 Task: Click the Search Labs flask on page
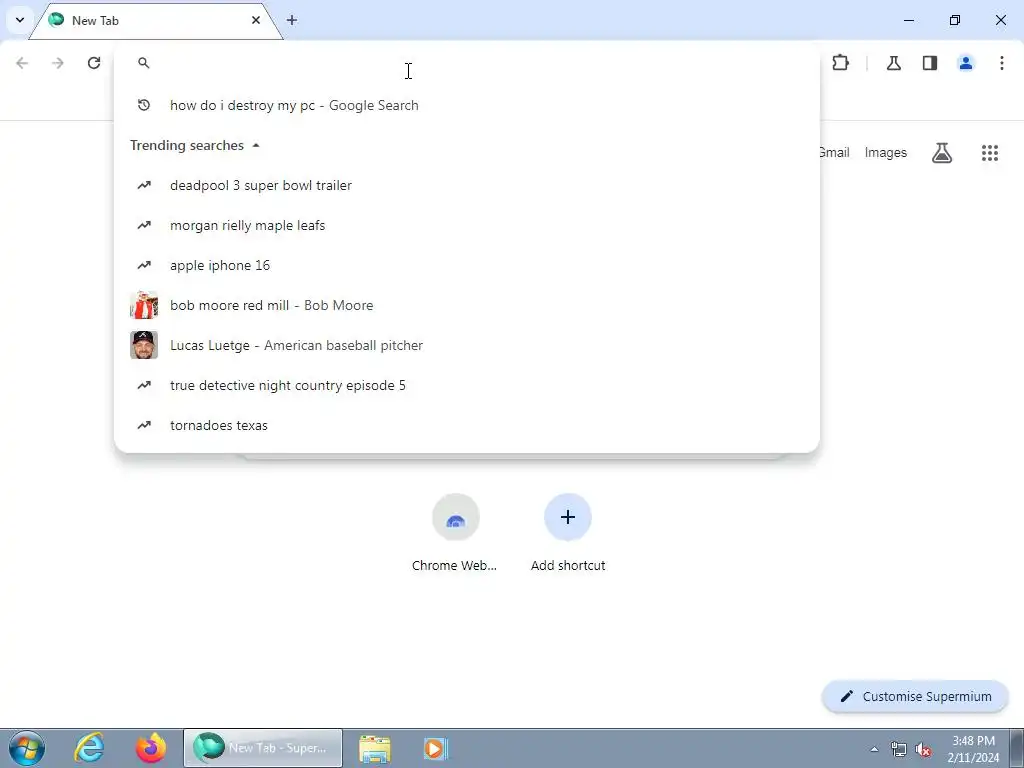coord(942,153)
